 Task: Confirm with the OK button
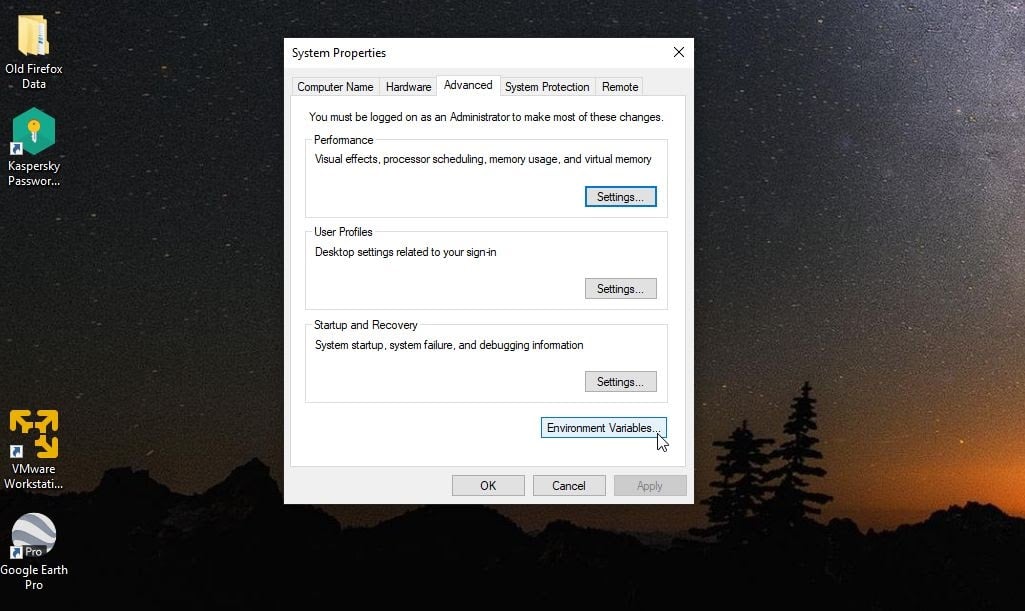click(x=488, y=486)
